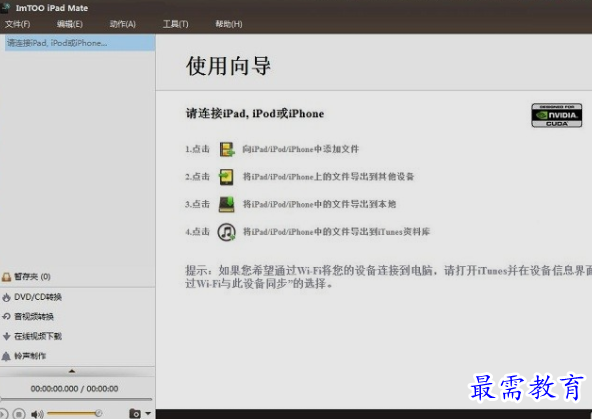Screen dimensions: 592x419
Task: Click the playback progress bar
Action: 77,399
